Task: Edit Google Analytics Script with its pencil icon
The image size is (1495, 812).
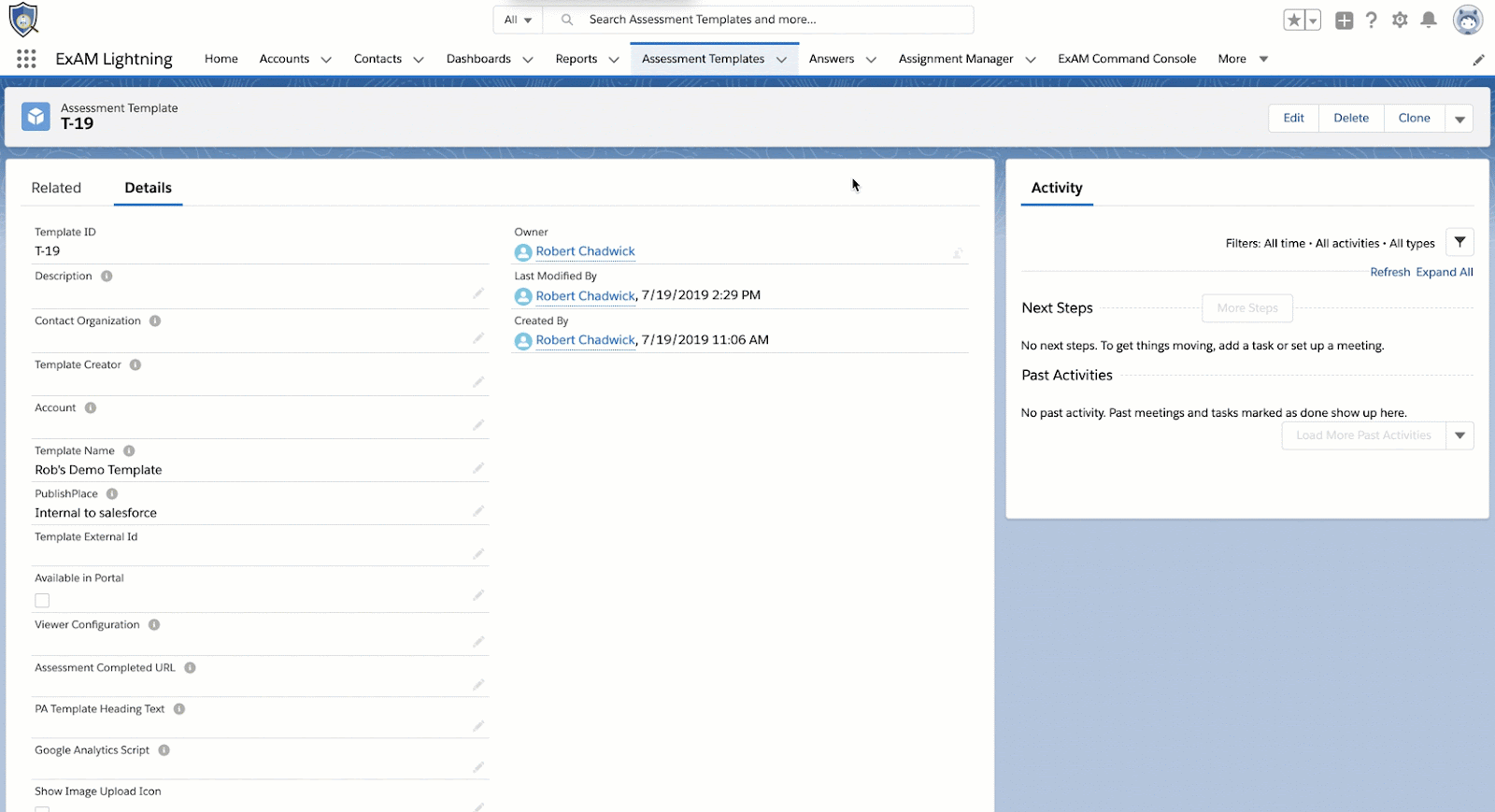Action: tap(478, 767)
